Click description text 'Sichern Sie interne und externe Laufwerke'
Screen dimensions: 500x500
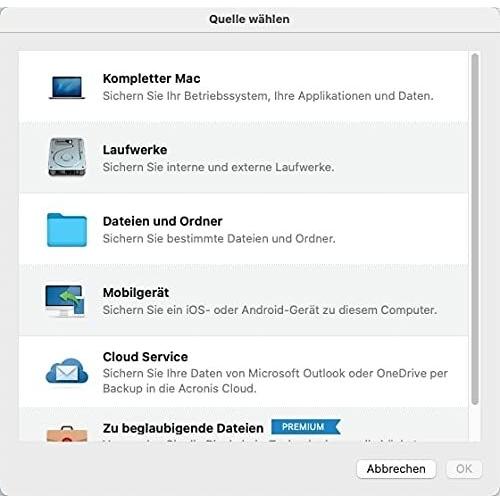[218, 167]
